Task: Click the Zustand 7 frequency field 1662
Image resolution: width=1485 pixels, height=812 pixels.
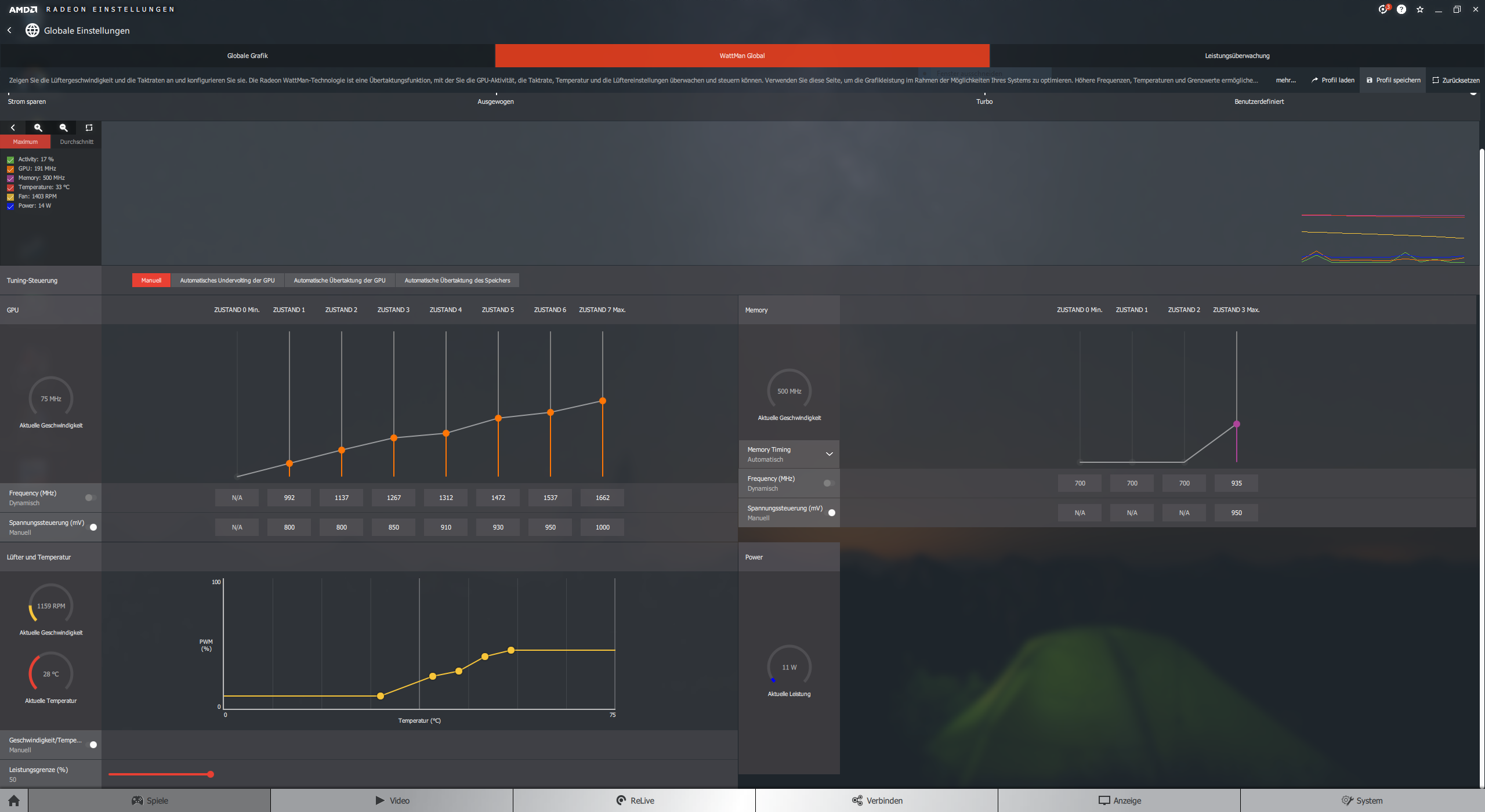Action: 602,498
